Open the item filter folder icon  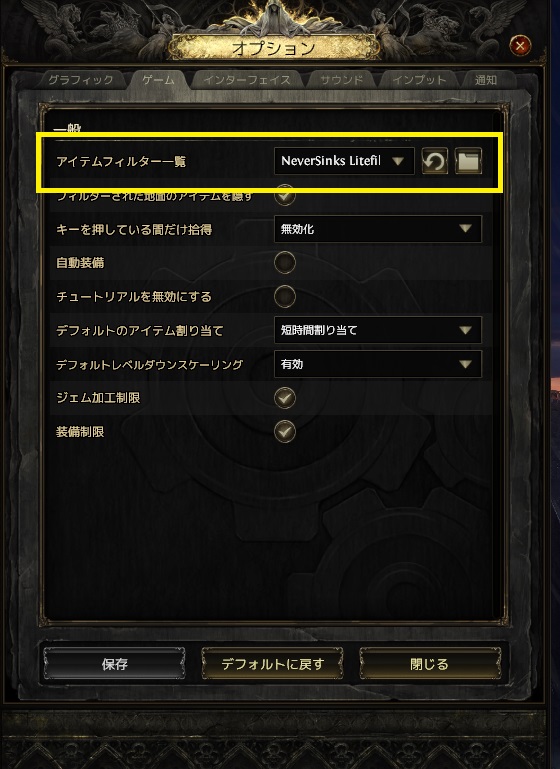pyautogui.click(x=468, y=161)
